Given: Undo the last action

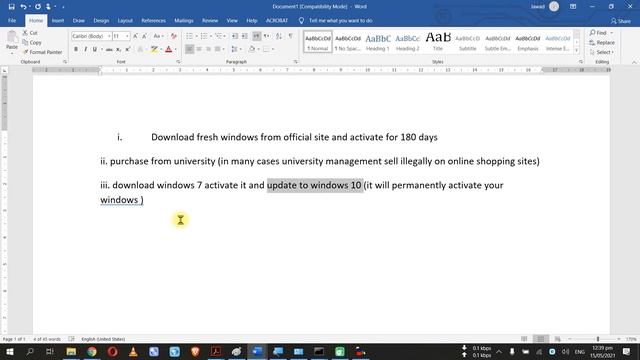Looking at the screenshot, I should (23, 7).
